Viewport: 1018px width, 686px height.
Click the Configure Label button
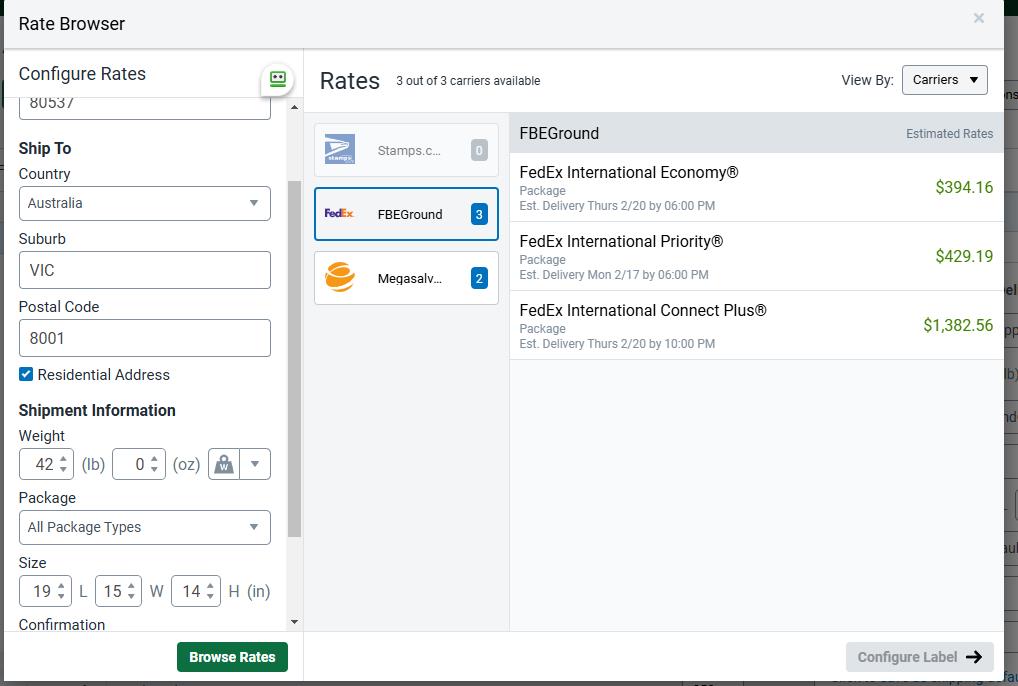pyautogui.click(x=919, y=657)
